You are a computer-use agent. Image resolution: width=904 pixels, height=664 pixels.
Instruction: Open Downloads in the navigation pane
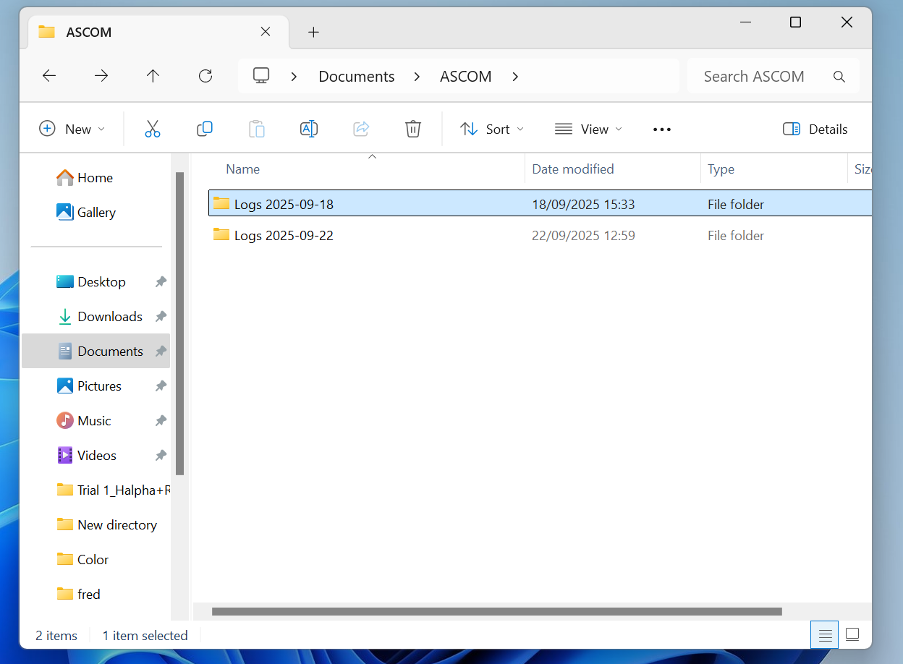coord(109,317)
